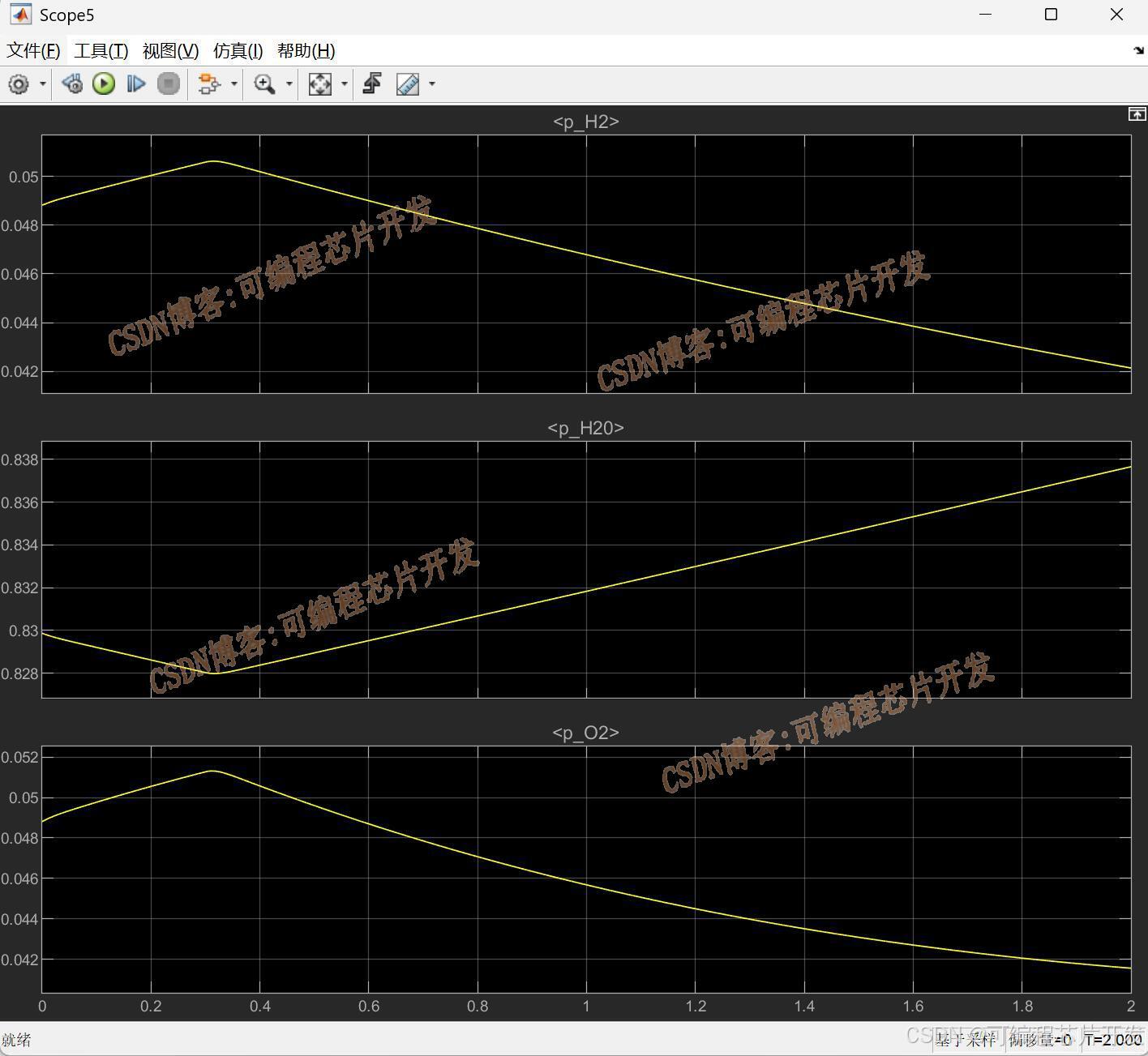Click the <p_O2> plot title
This screenshot has height=1056, width=1148.
click(586, 733)
